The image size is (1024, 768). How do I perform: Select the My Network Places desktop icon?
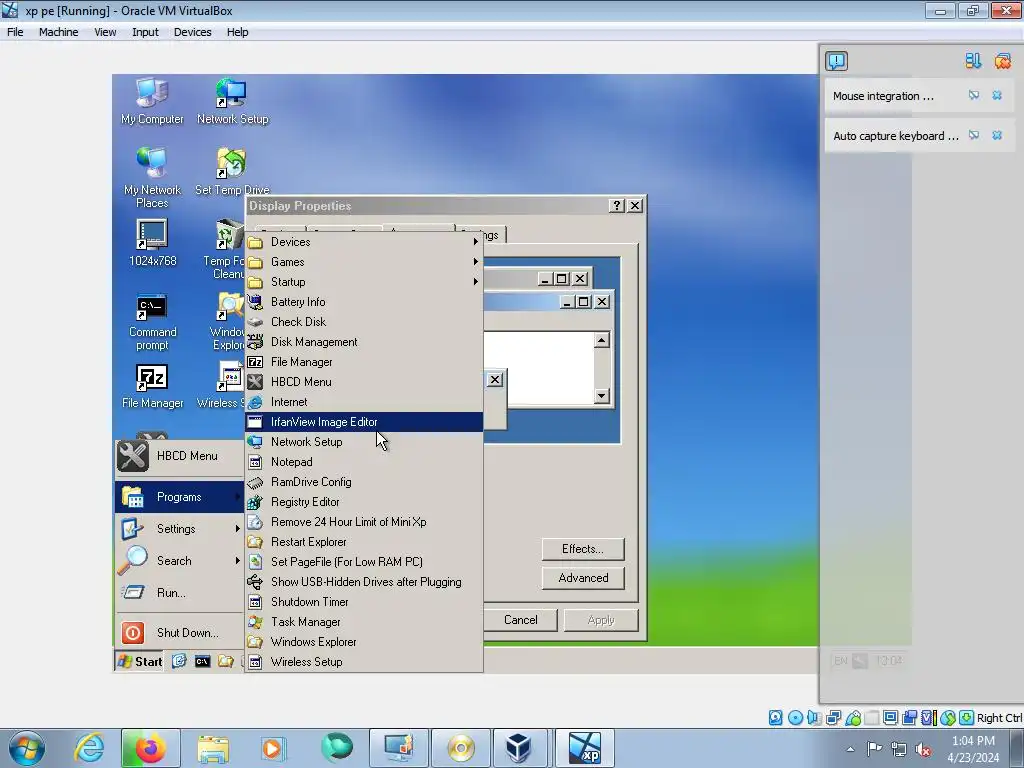(152, 178)
